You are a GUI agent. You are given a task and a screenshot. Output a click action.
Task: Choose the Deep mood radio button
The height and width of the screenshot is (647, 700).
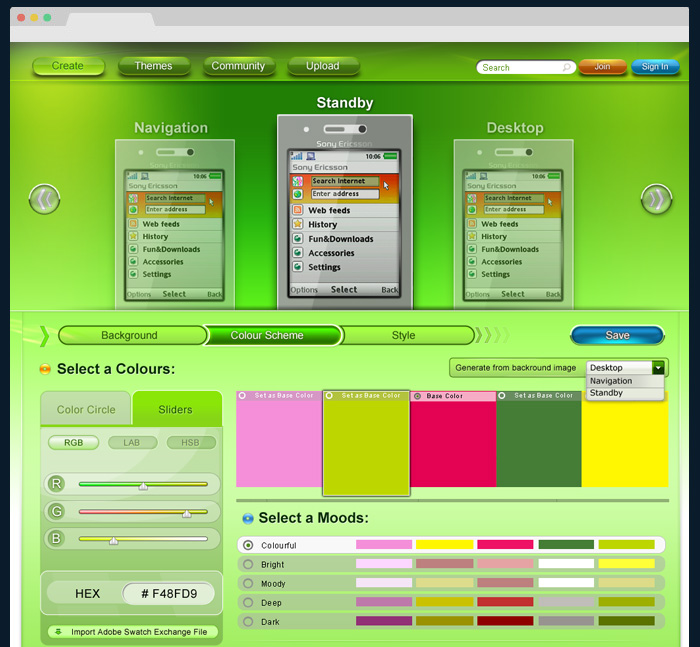click(248, 603)
